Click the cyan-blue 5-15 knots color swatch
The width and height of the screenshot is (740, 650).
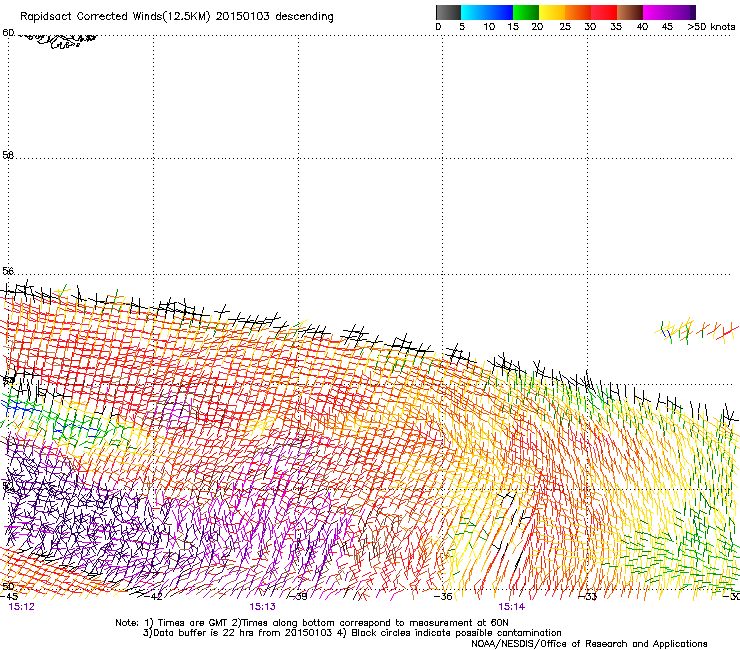(x=487, y=12)
